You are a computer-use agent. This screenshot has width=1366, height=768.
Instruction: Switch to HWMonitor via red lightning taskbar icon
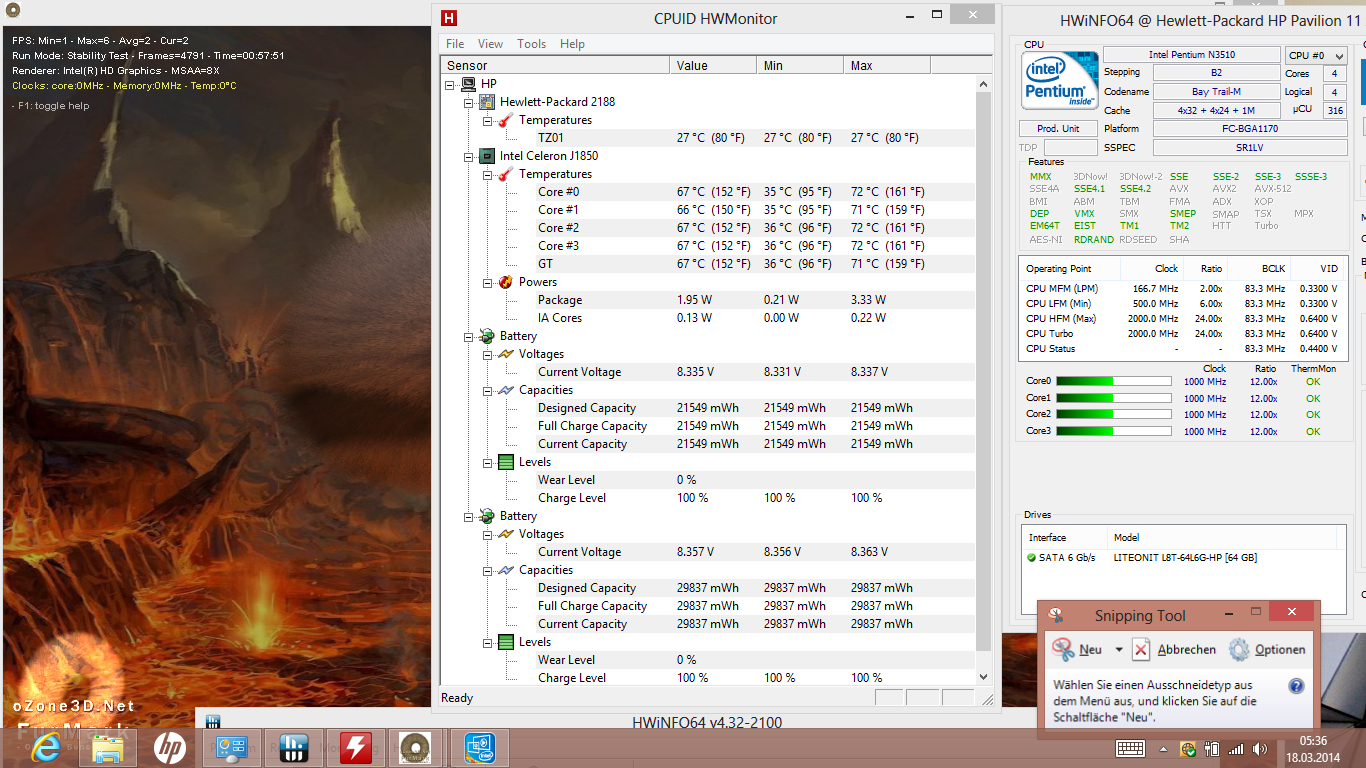click(356, 747)
